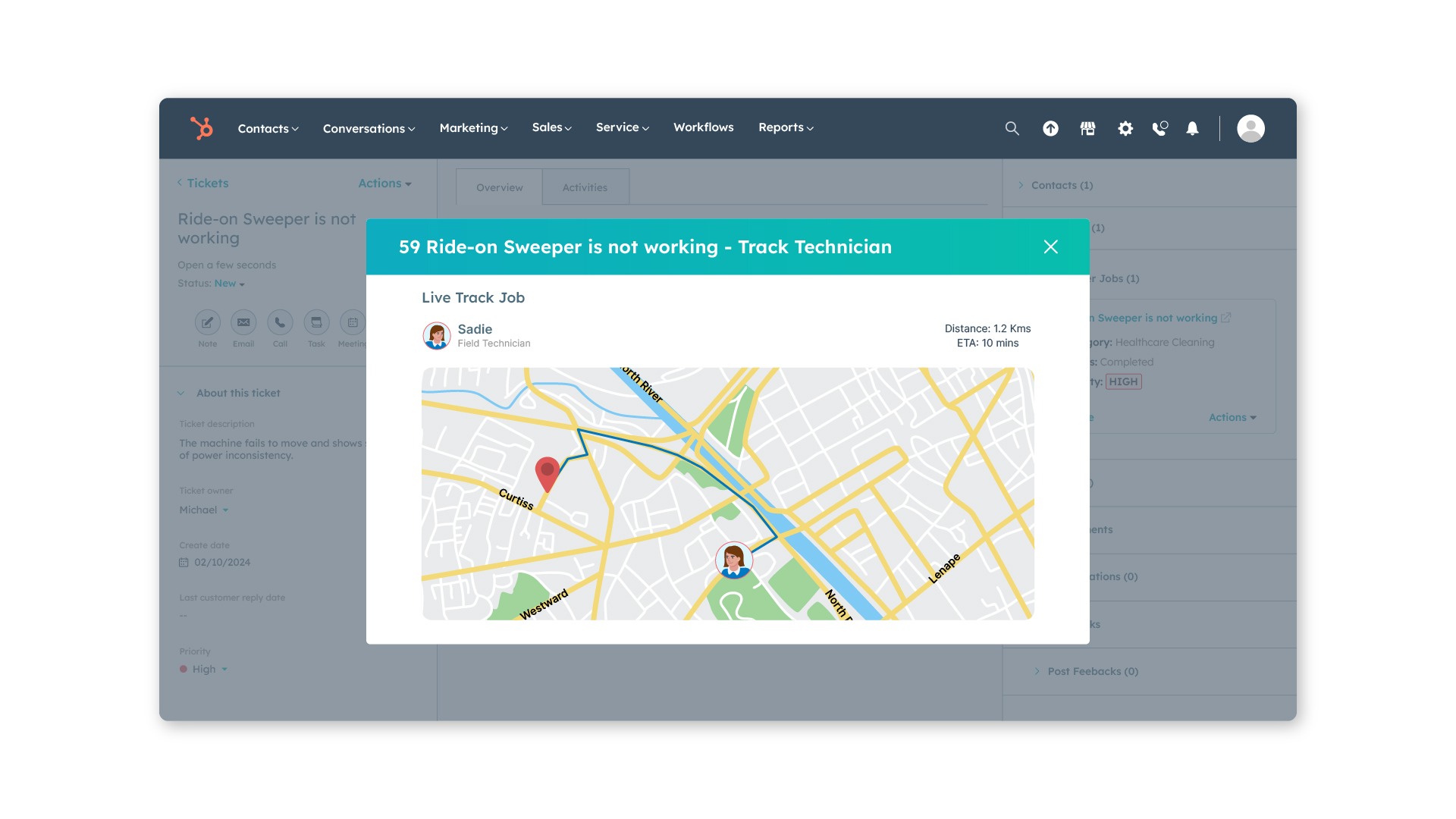Open the search magnifier icon

pyautogui.click(x=1012, y=128)
